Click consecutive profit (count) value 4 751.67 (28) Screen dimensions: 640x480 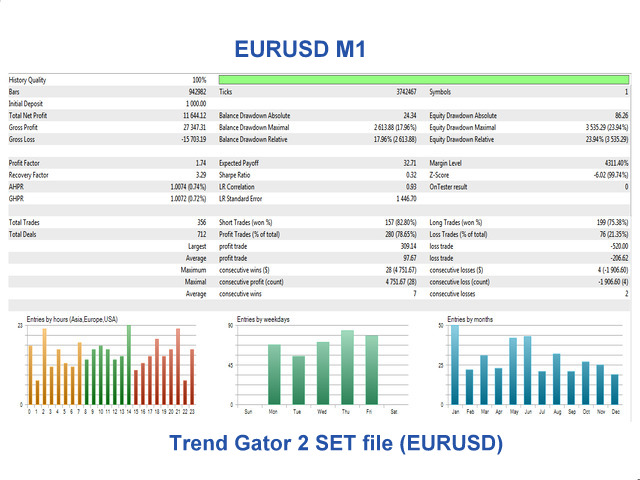401,282
